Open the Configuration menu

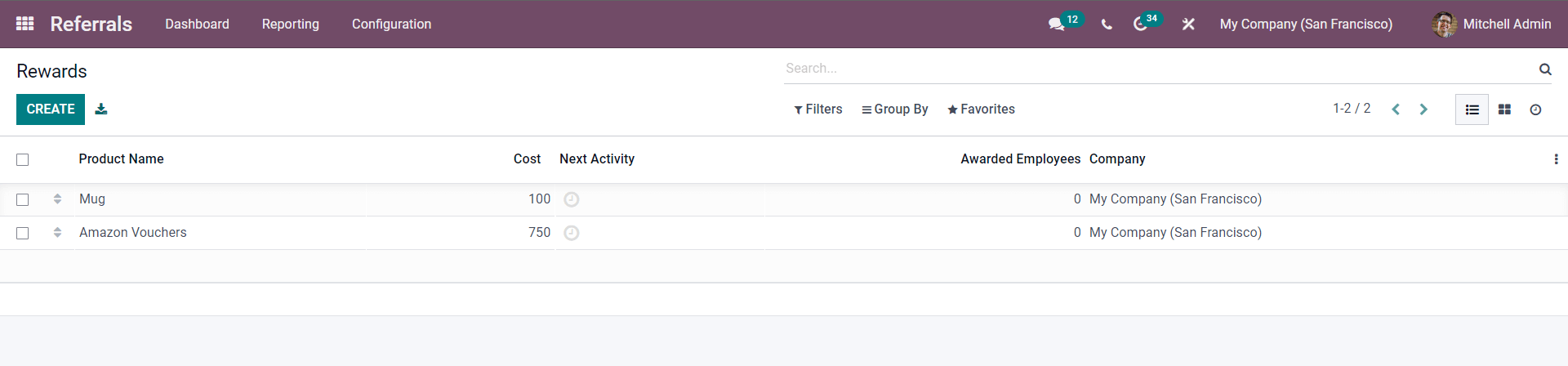[391, 24]
